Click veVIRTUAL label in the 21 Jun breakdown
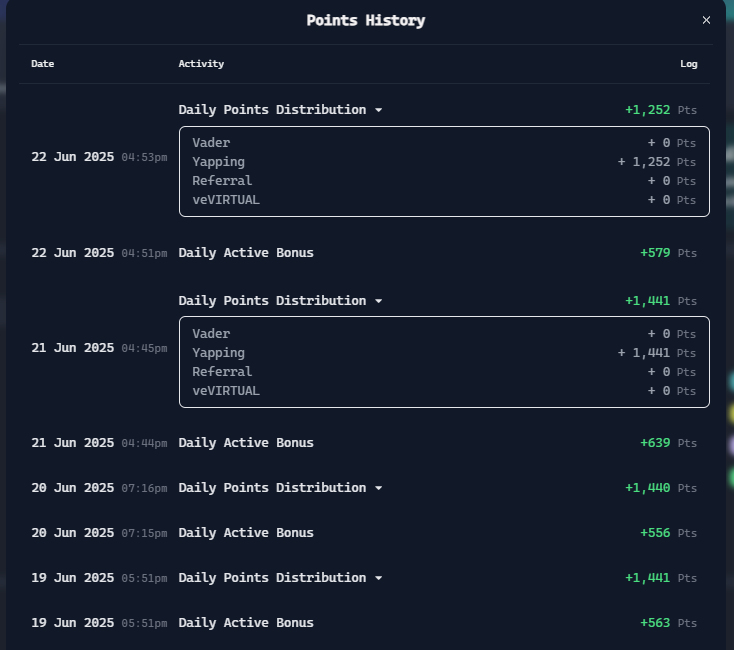The image size is (734, 650). point(226,391)
